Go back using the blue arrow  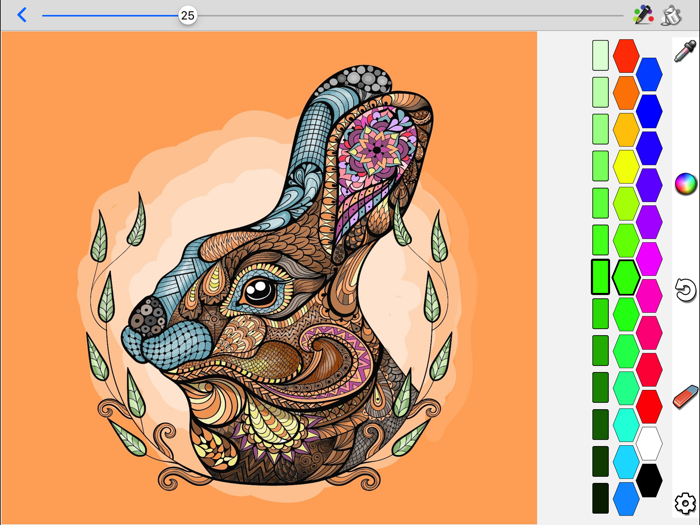click(x=21, y=15)
